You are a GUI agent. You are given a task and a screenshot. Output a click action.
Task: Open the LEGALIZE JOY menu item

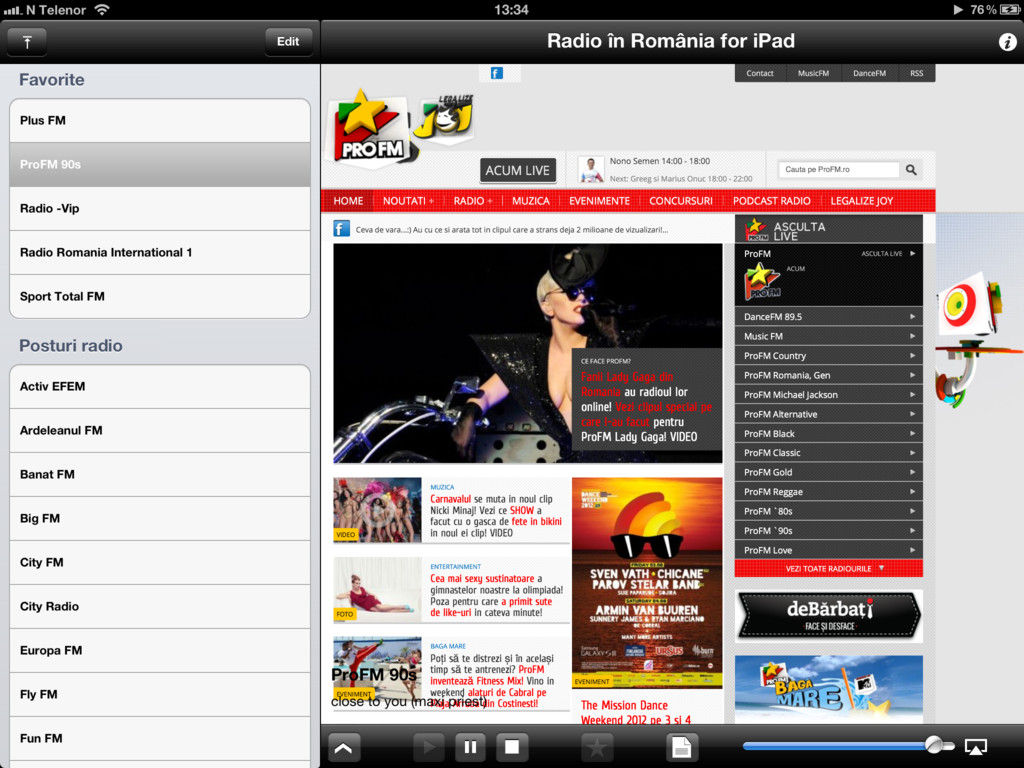[862, 201]
